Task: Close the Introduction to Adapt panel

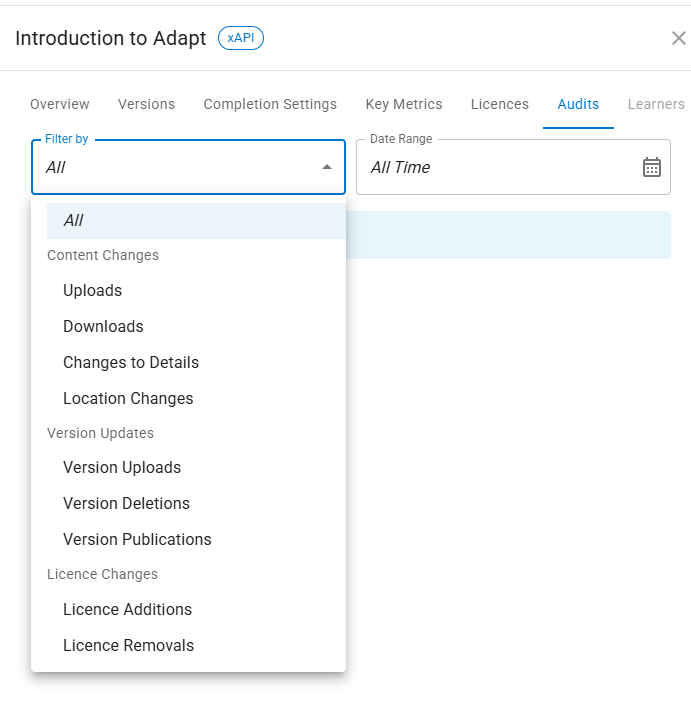Action: 678,39
